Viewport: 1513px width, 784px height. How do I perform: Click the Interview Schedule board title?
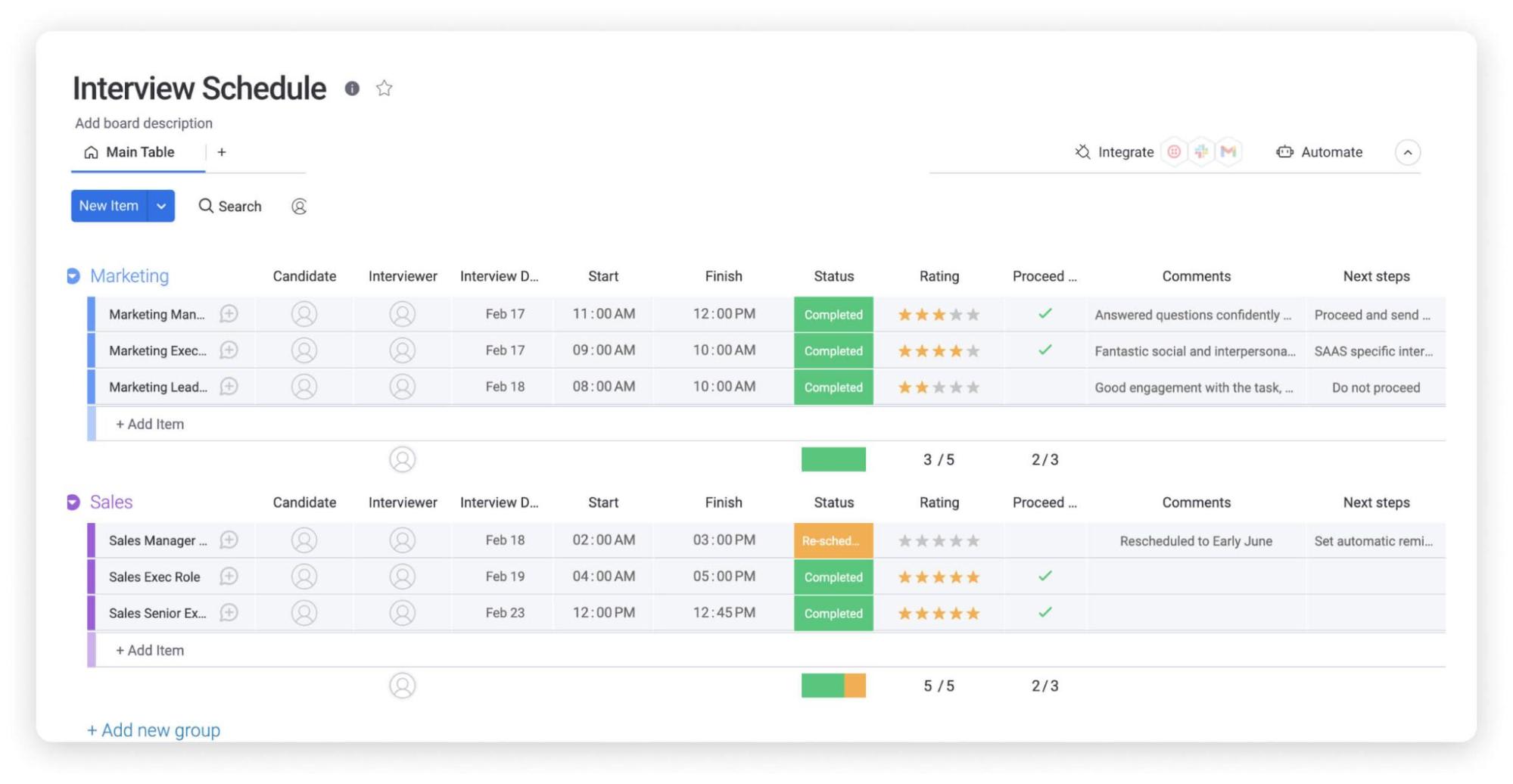199,89
